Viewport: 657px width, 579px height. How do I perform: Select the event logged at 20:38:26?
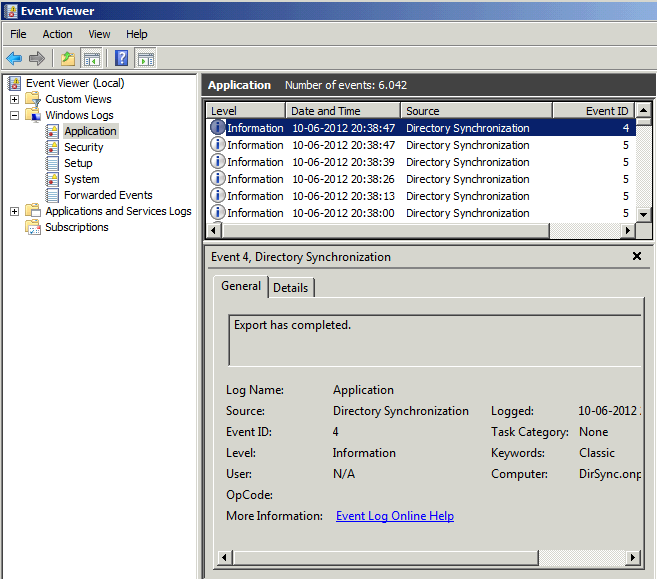point(421,179)
